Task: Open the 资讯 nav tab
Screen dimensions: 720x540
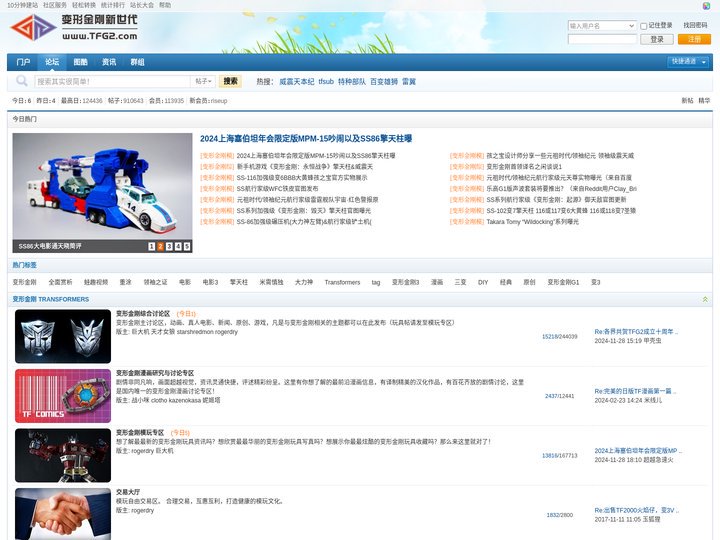Action: [x=109, y=62]
